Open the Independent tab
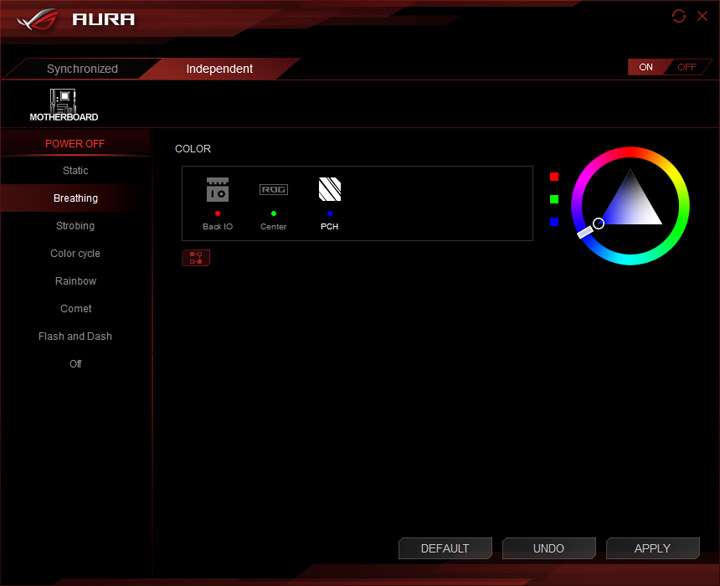The height and width of the screenshot is (586, 720). (x=219, y=69)
